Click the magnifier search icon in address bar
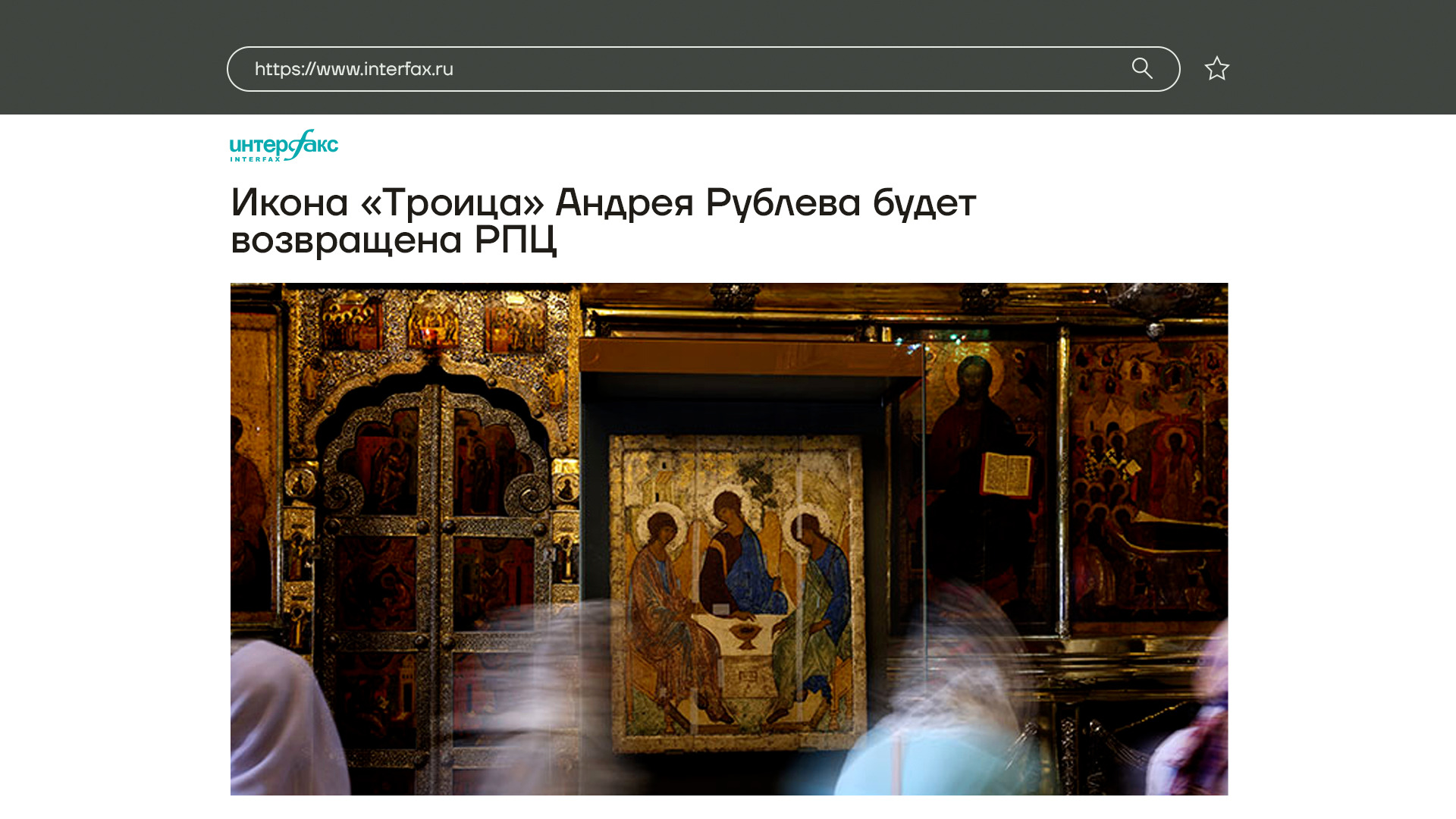Screen dimensions: 1456x819 point(1141,68)
